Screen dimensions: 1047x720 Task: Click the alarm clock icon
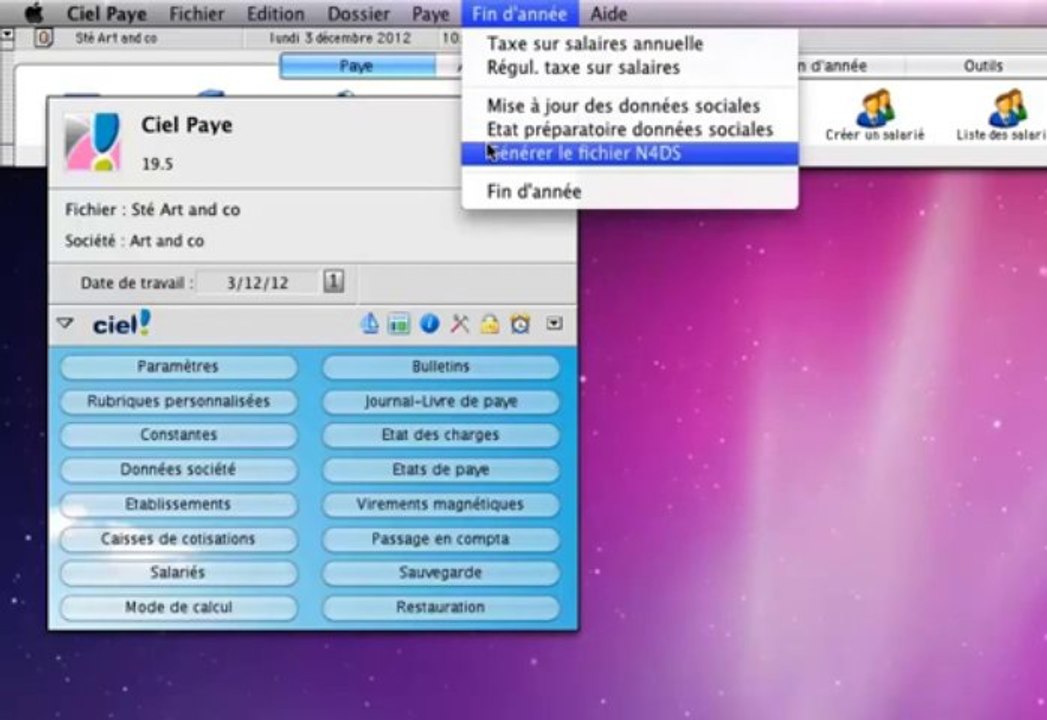(x=520, y=324)
